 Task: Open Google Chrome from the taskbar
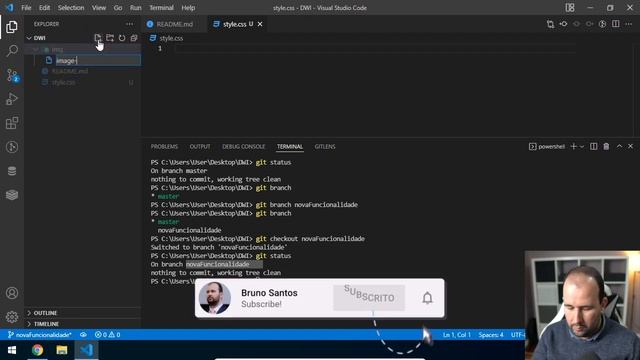pos(37,350)
